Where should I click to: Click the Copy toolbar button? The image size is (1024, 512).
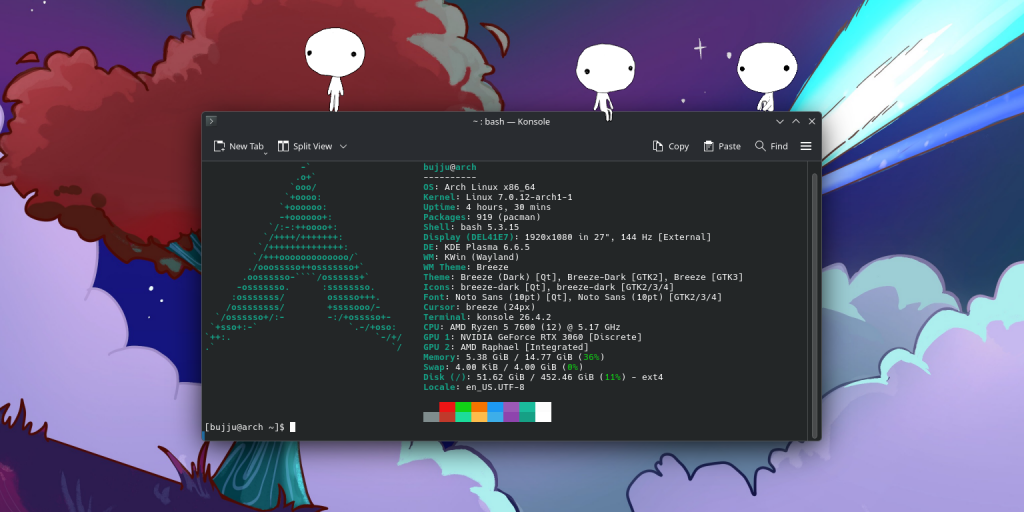(x=671, y=146)
